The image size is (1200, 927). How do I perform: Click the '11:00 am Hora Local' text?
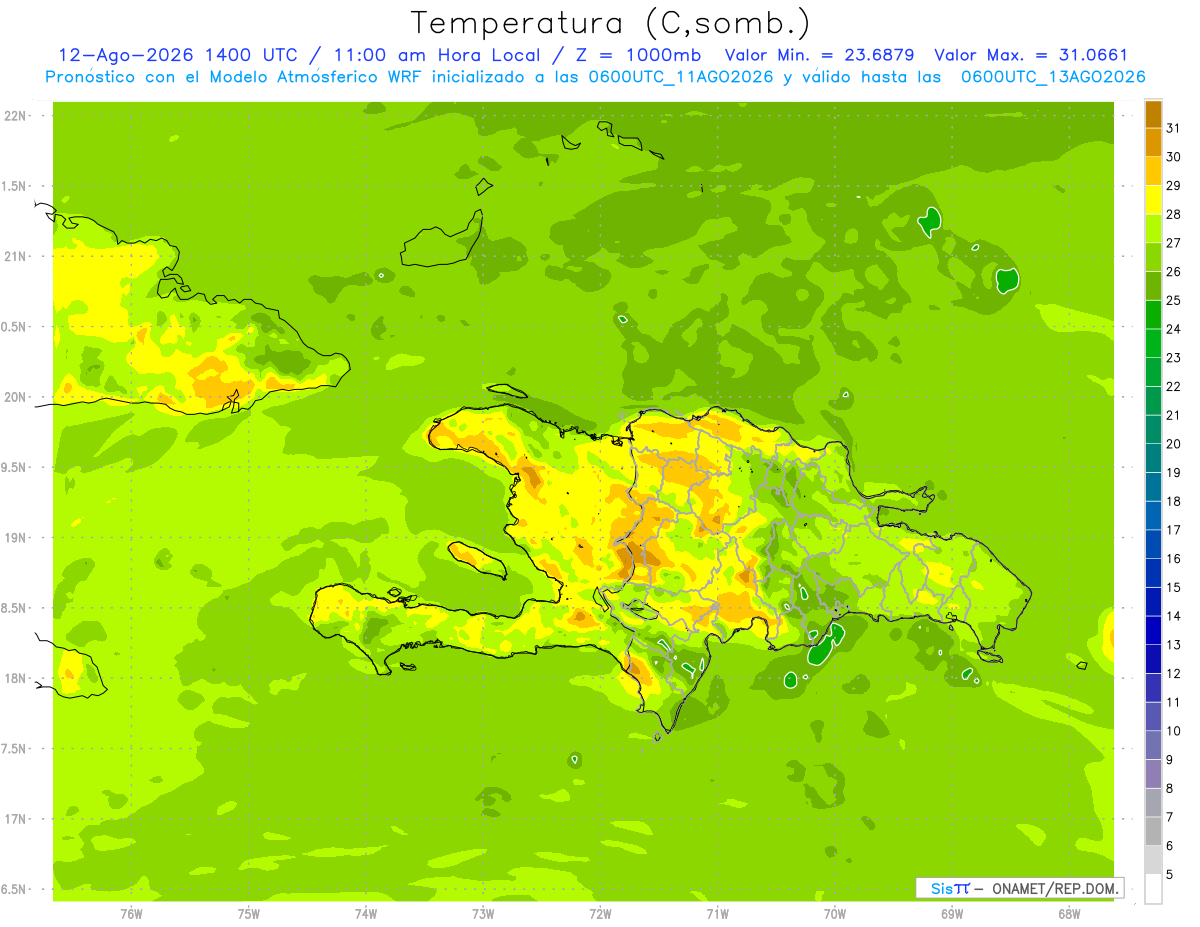(x=436, y=55)
